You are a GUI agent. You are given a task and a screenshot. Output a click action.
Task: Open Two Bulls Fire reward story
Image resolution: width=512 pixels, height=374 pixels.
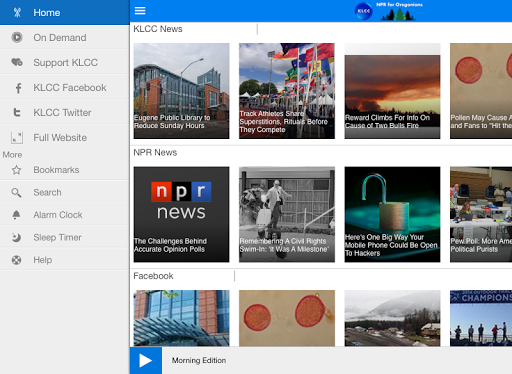[392, 91]
